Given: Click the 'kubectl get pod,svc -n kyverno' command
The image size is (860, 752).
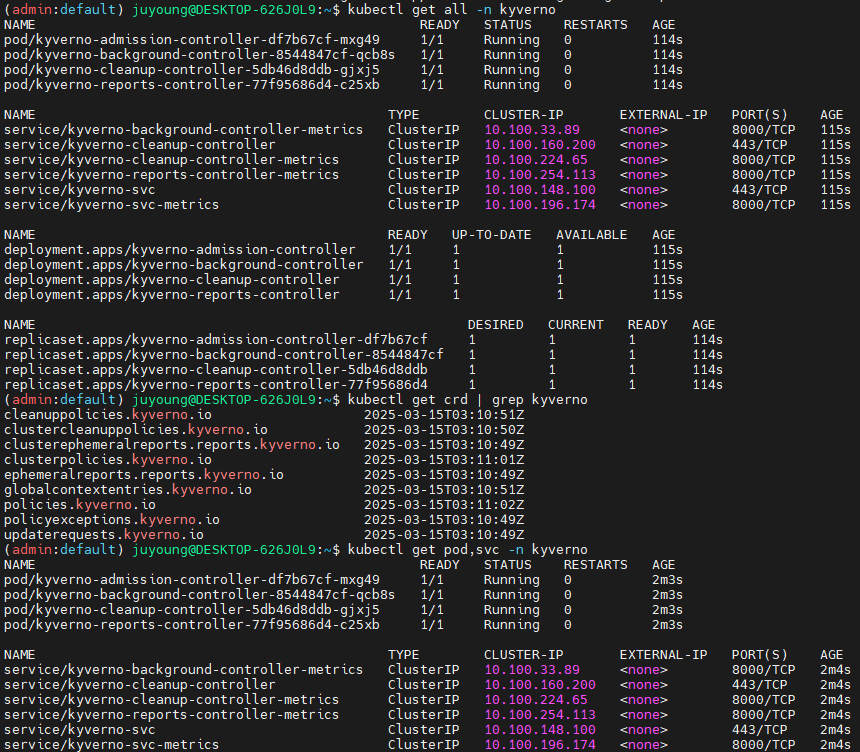Looking at the screenshot, I should (x=467, y=549).
